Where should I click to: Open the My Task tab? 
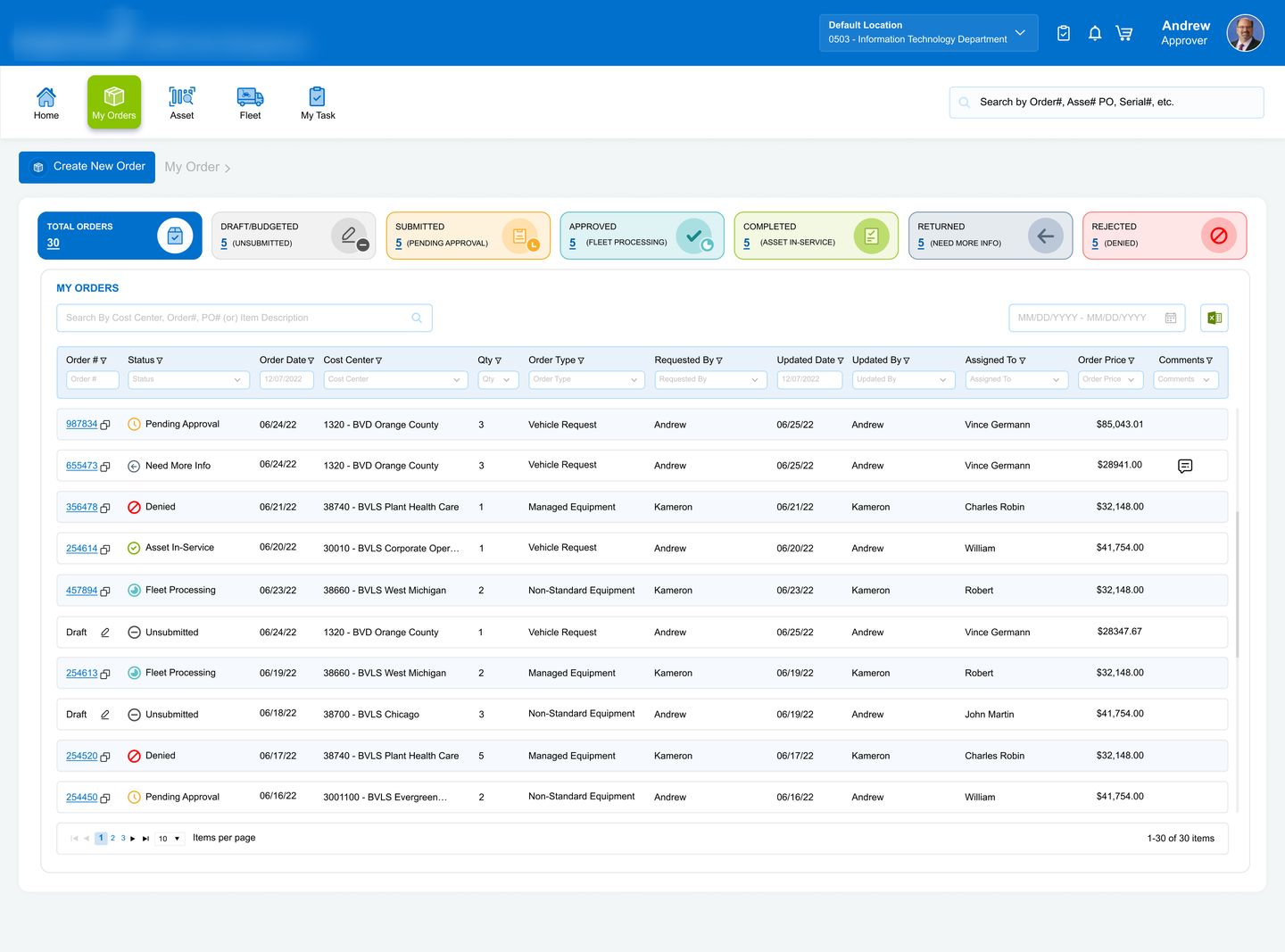tap(318, 103)
